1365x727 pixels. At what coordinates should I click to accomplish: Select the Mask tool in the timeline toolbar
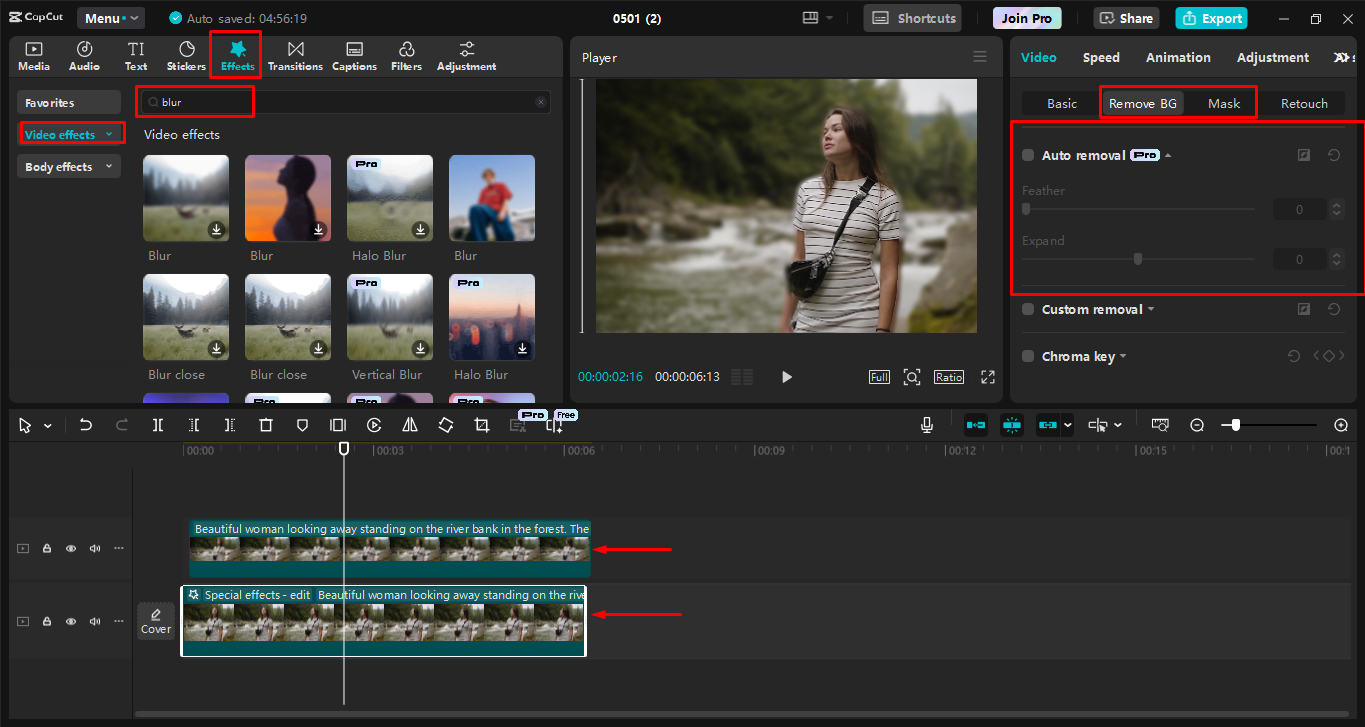click(301, 424)
